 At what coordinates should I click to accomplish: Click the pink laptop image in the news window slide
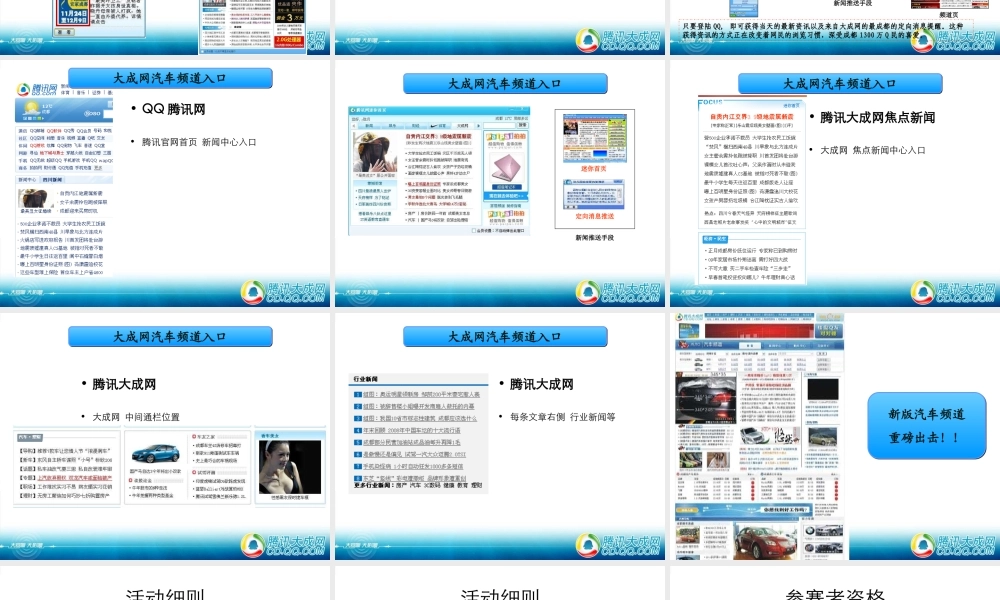tap(506, 168)
